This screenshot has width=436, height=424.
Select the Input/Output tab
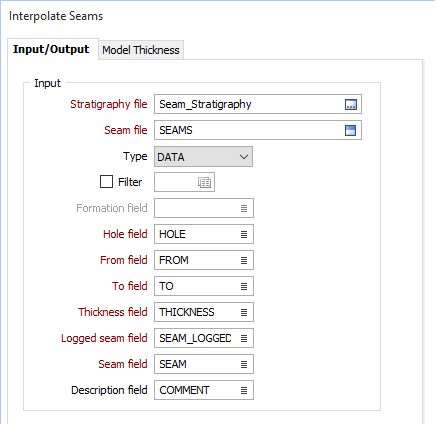pyautogui.click(x=51, y=49)
